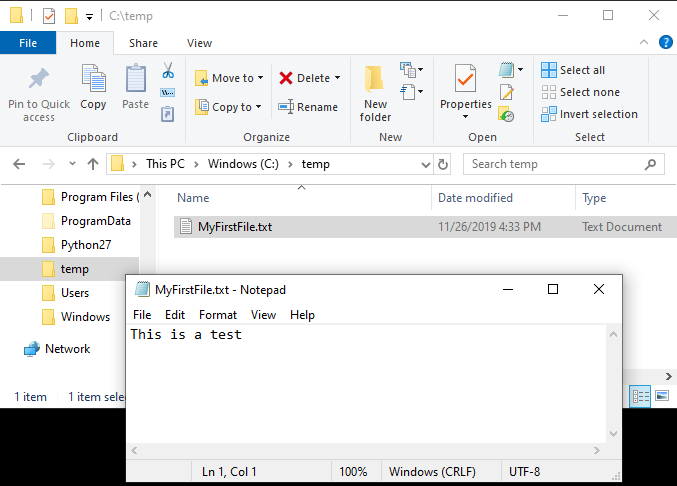Open Network in navigation pane
Viewport: 677px width, 486px height.
tap(57, 349)
